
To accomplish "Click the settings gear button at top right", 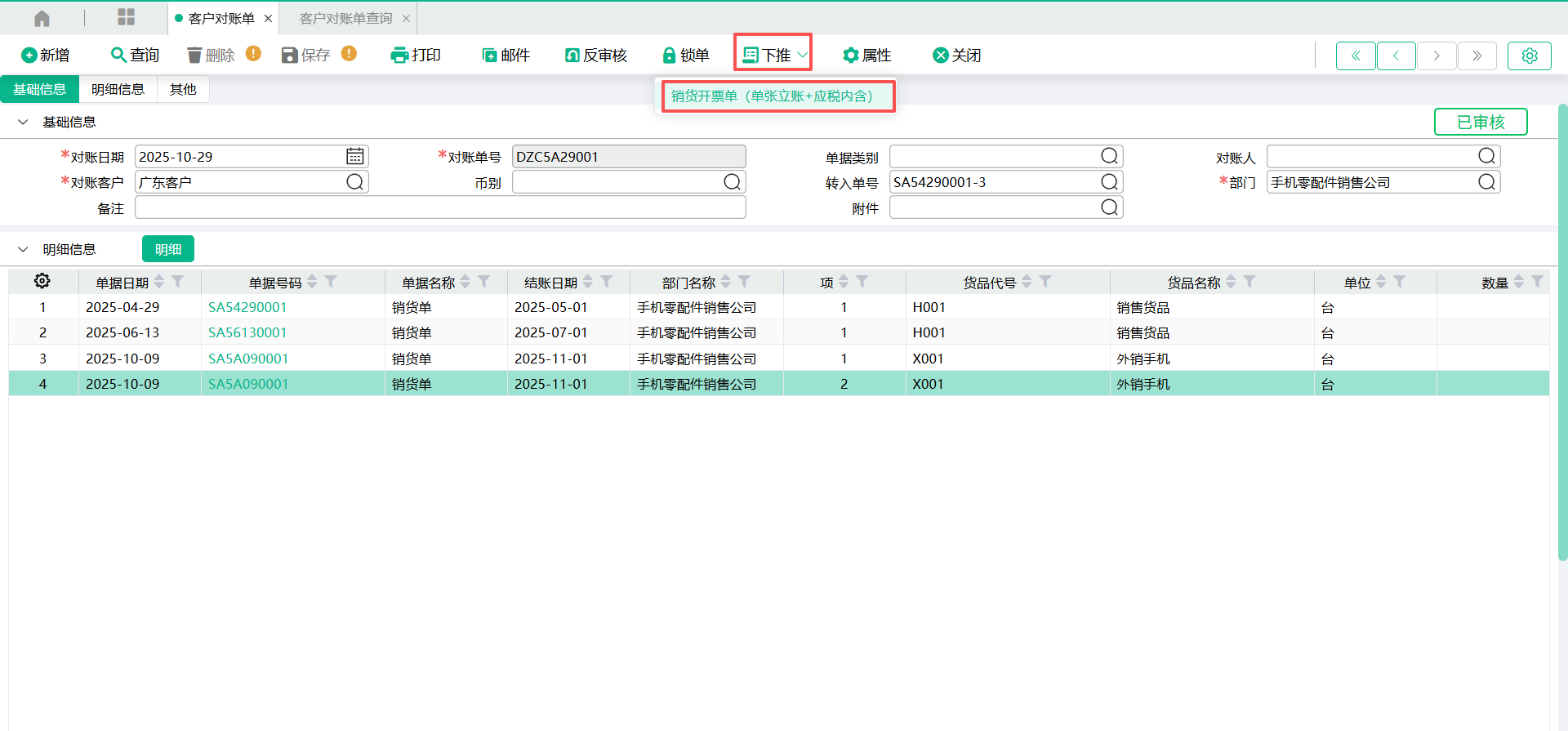I will point(1529,56).
